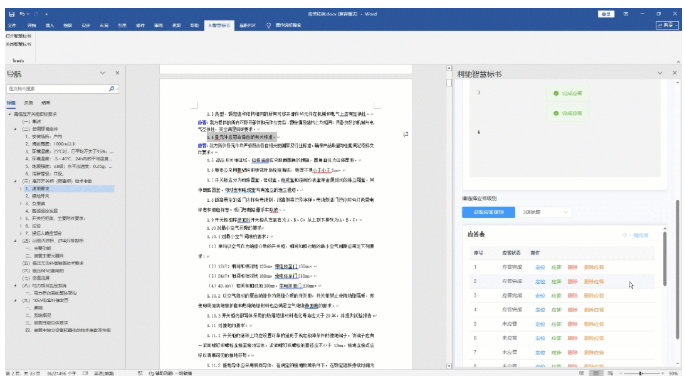Click the green completed status badge in row 3
The width and height of the screenshot is (684, 378).
click(568, 93)
